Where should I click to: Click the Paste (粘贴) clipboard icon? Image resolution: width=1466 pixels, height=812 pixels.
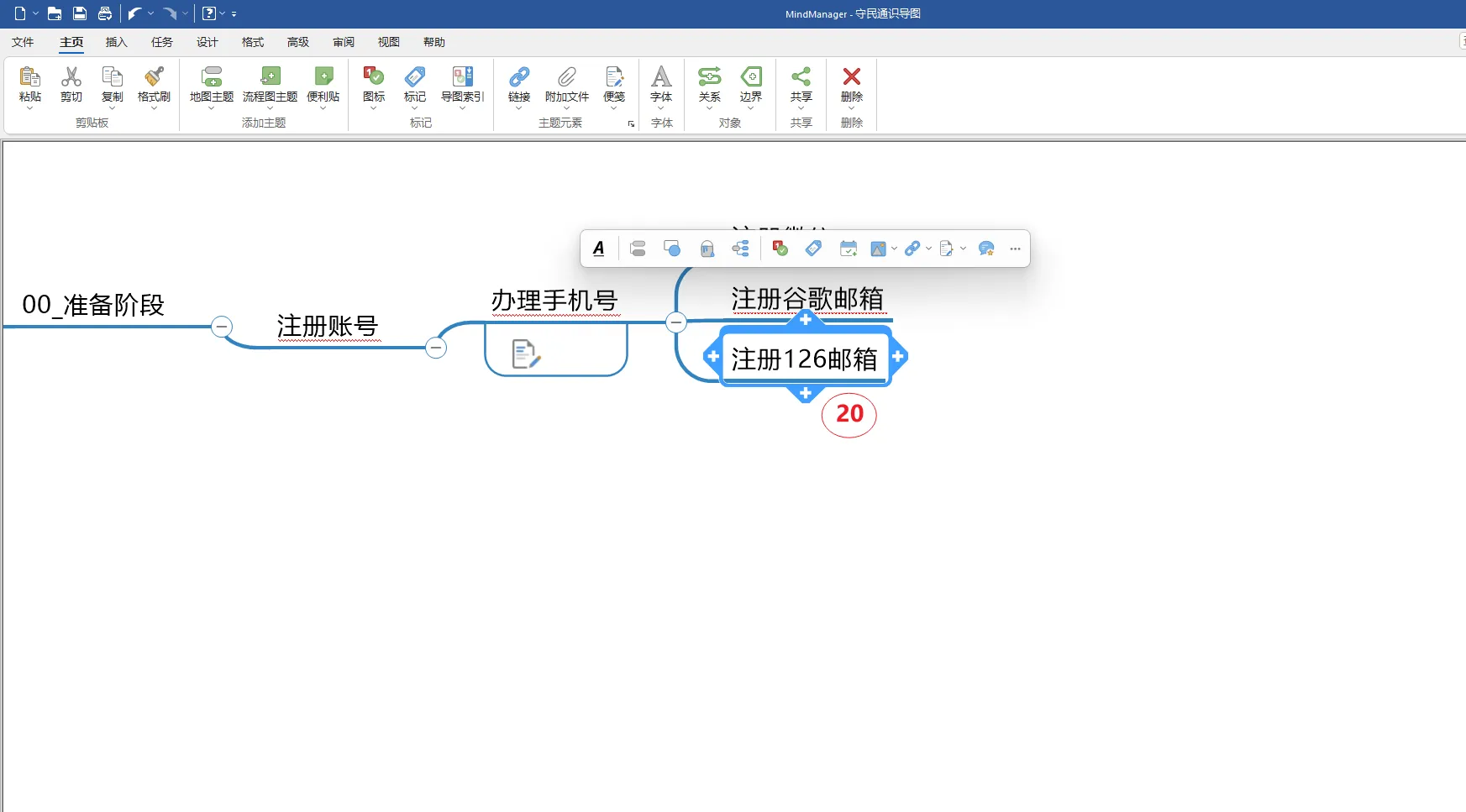[x=30, y=77]
